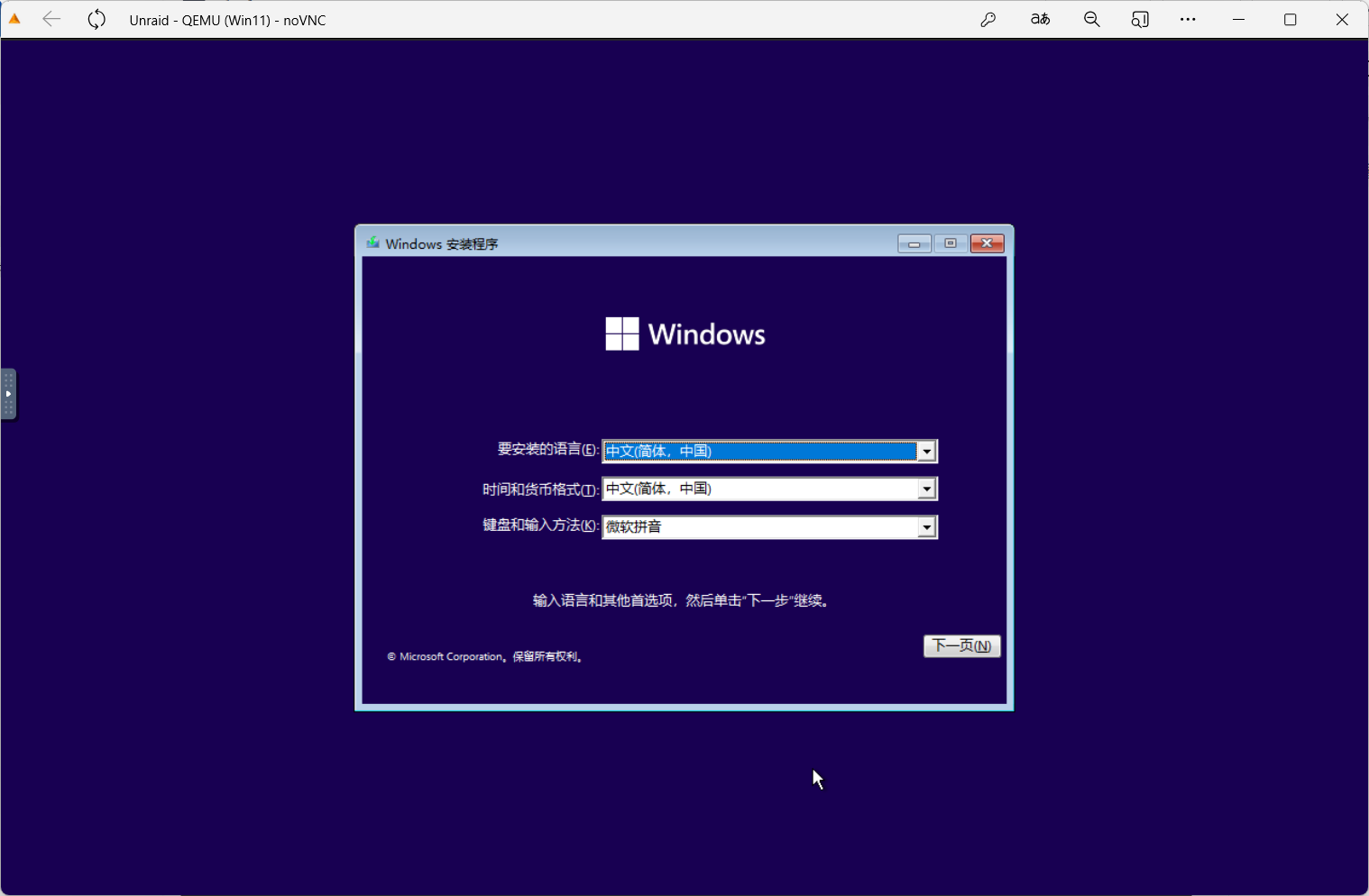Click the 下一页(N) button
Screen dimensions: 1369x896
pos(961,645)
